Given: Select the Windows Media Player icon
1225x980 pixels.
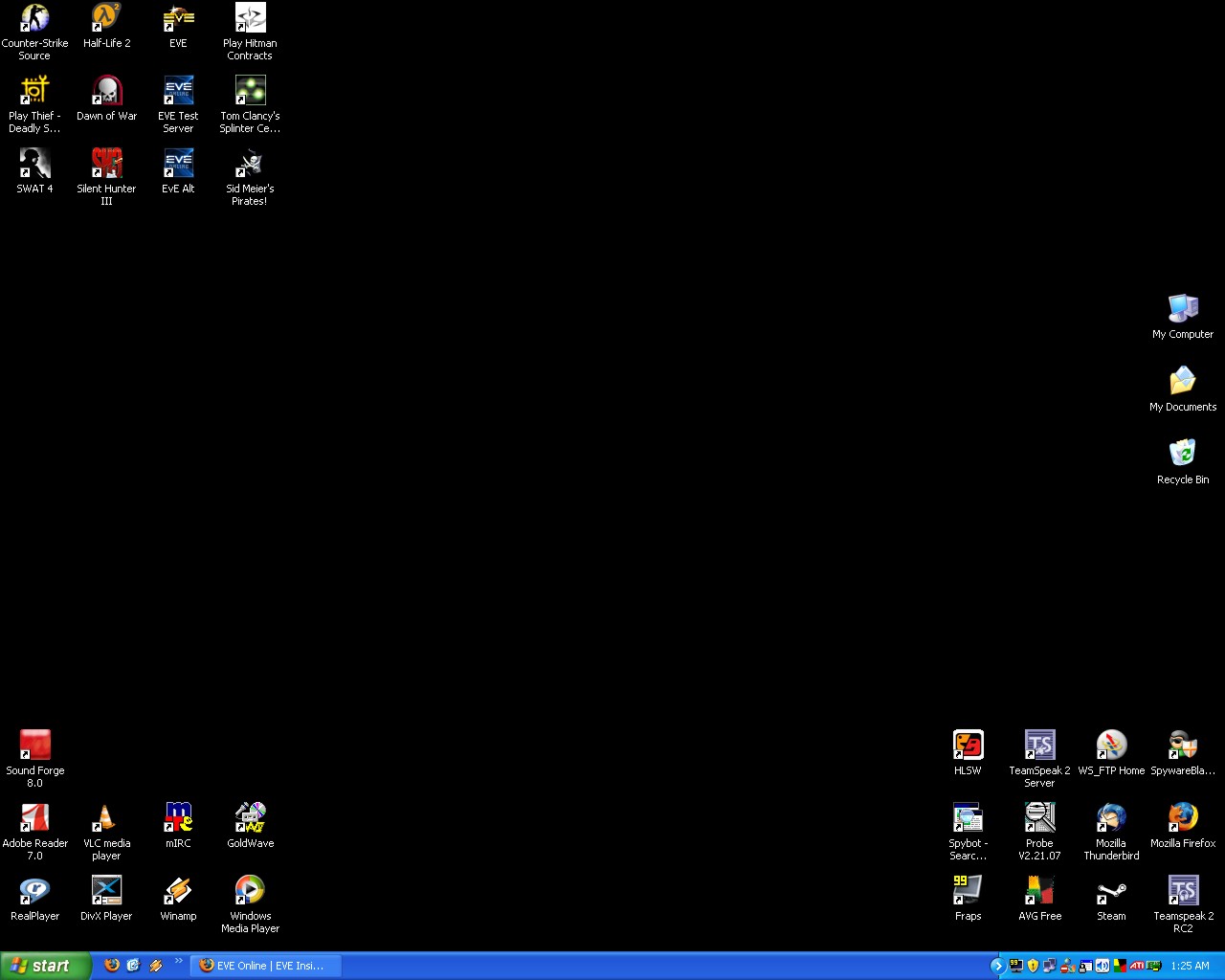Looking at the screenshot, I should (x=250, y=904).
